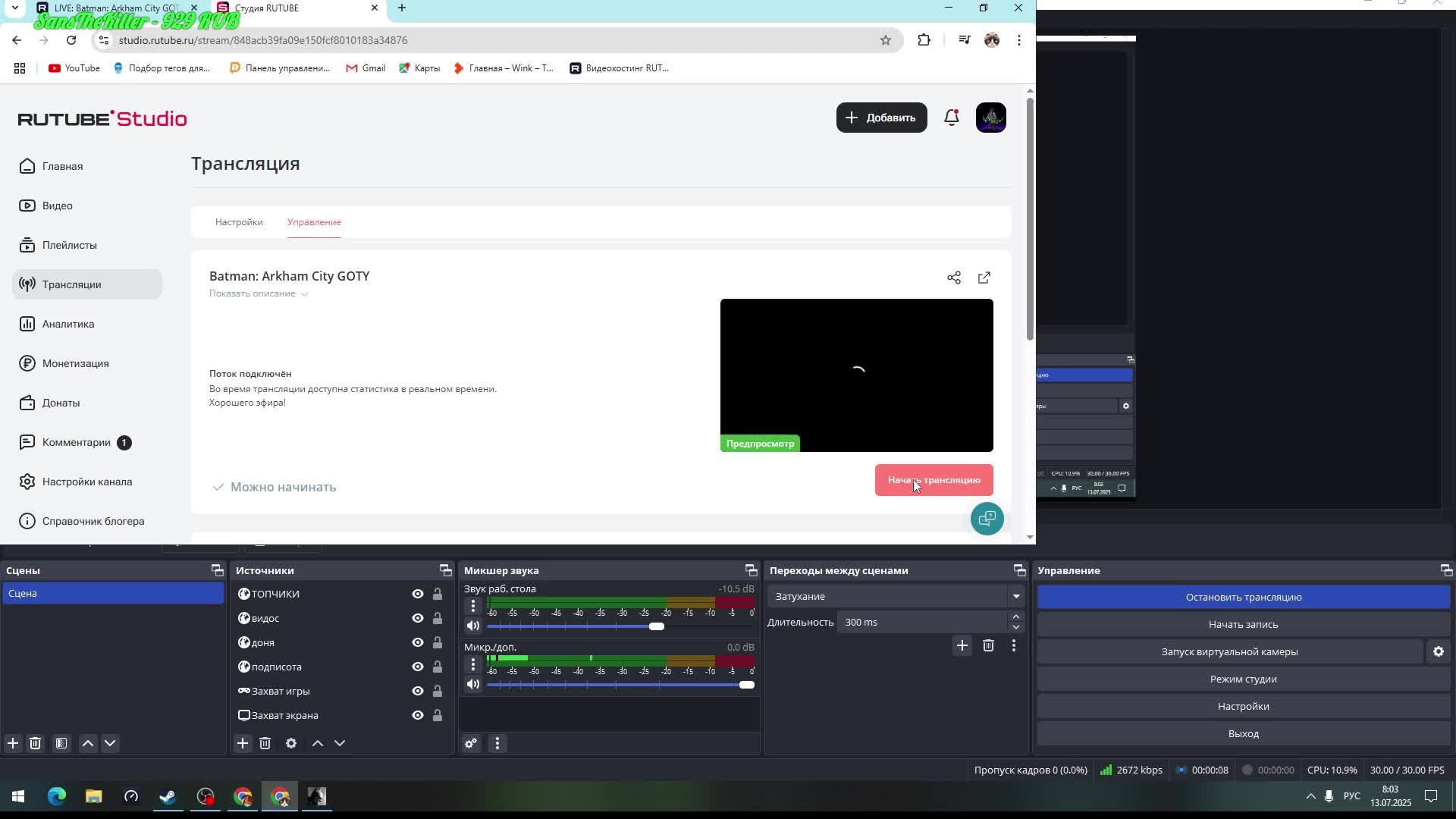The height and width of the screenshot is (819, 1456).
Task: Open advanced audio properties gear in mixer
Action: 471,743
